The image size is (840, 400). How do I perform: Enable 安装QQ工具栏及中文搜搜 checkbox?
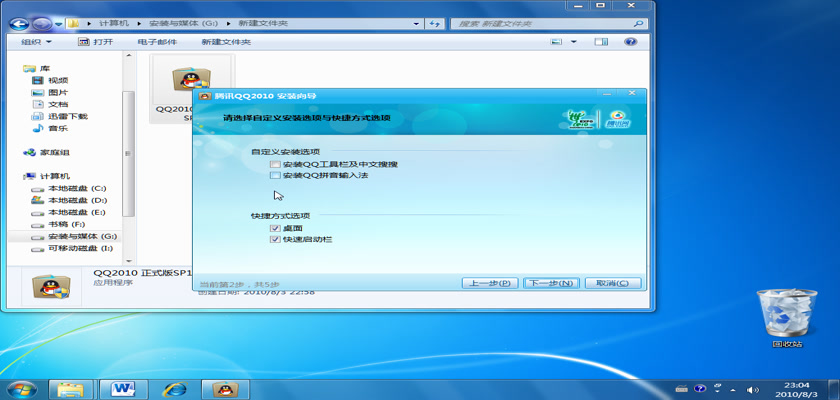coord(275,164)
